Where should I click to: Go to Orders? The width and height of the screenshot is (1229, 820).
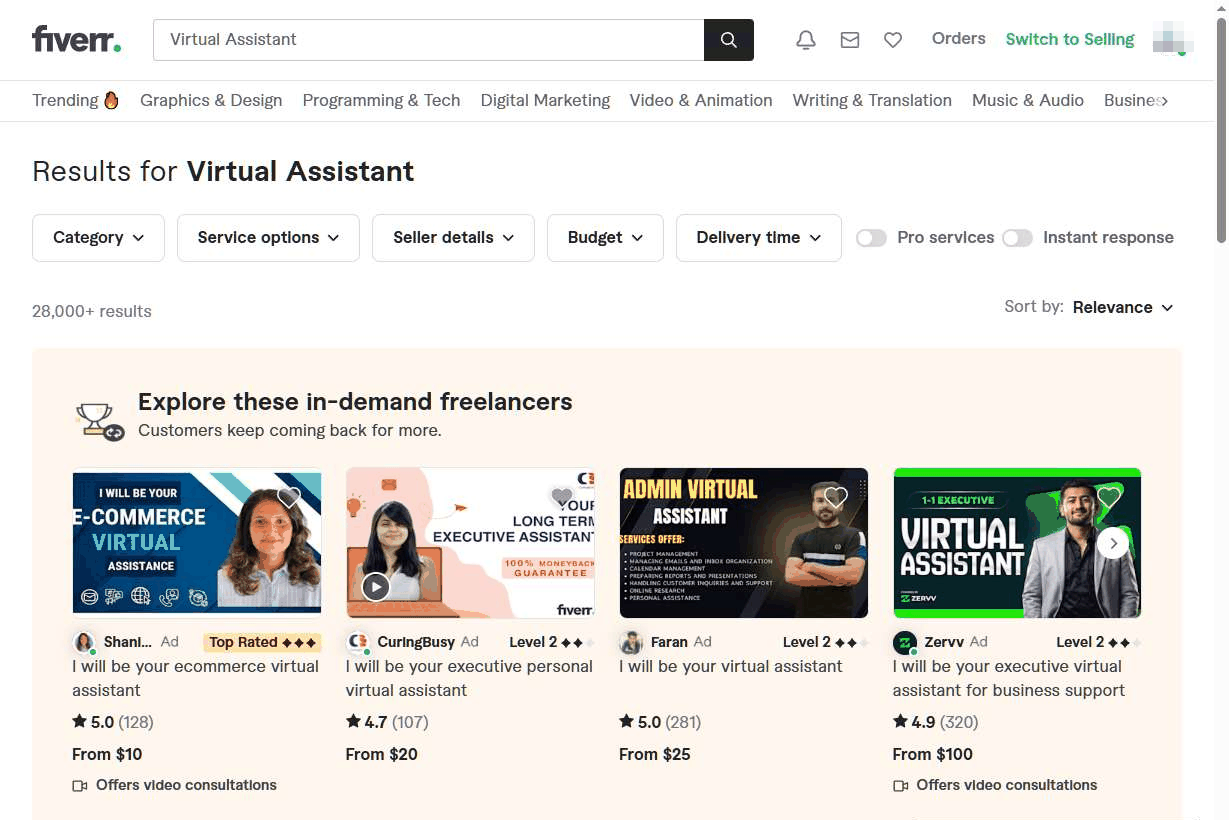point(958,39)
